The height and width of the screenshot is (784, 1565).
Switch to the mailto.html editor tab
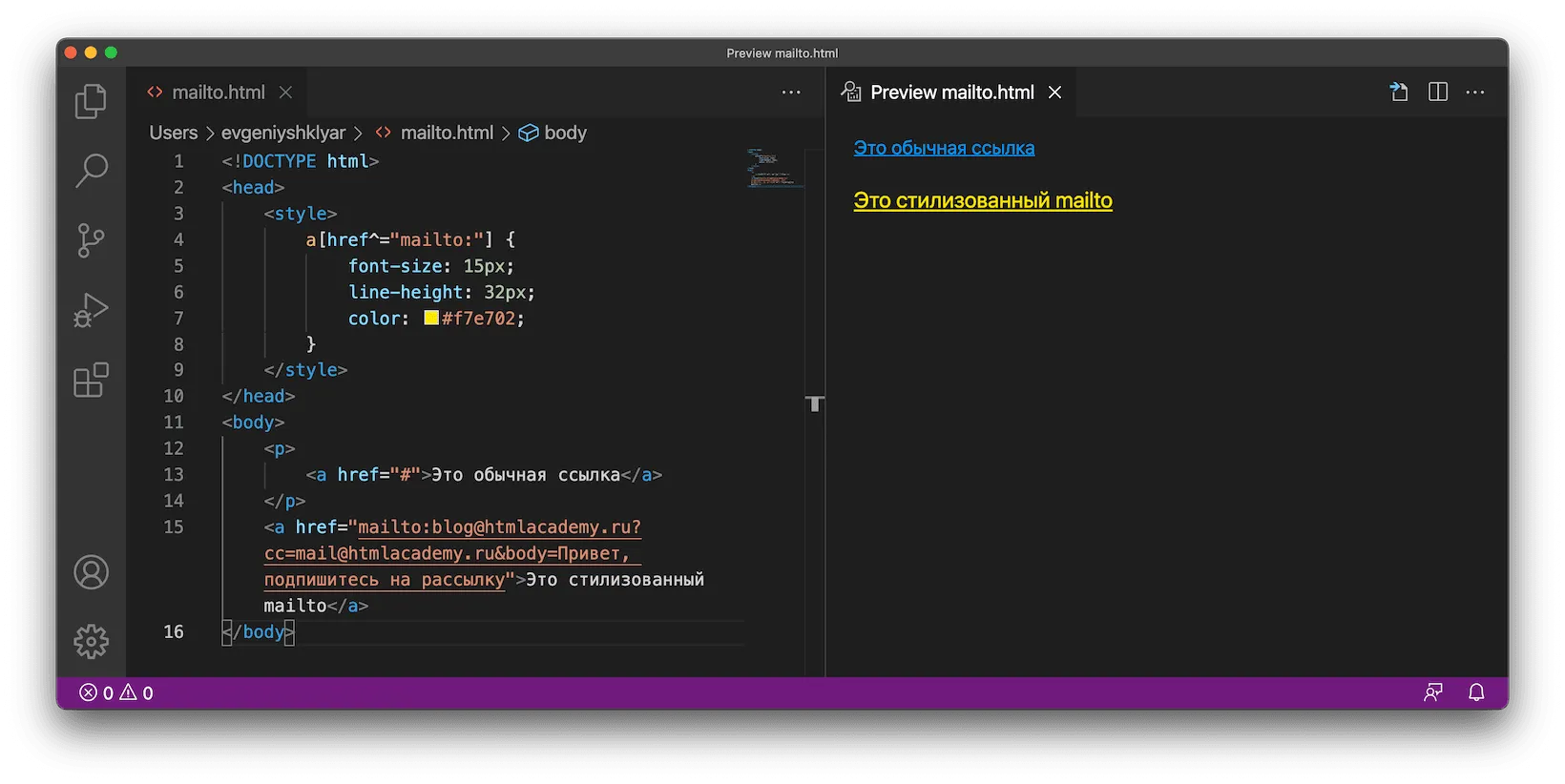point(218,93)
